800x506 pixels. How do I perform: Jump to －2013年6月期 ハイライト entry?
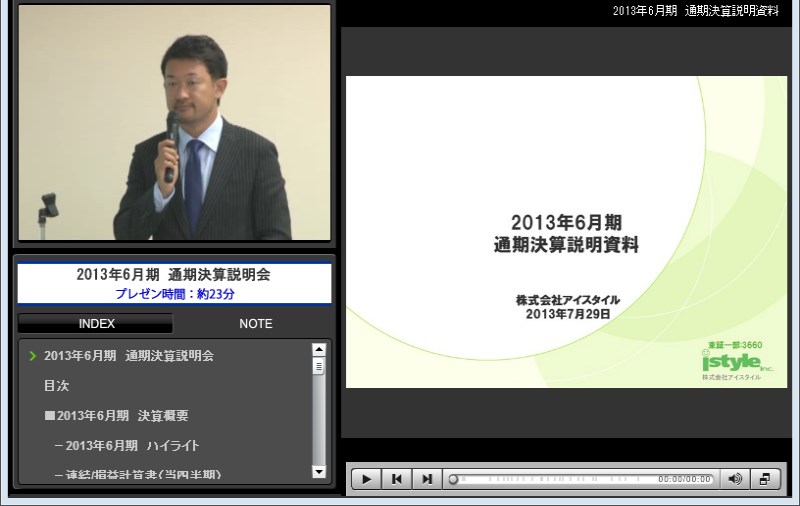point(127,445)
